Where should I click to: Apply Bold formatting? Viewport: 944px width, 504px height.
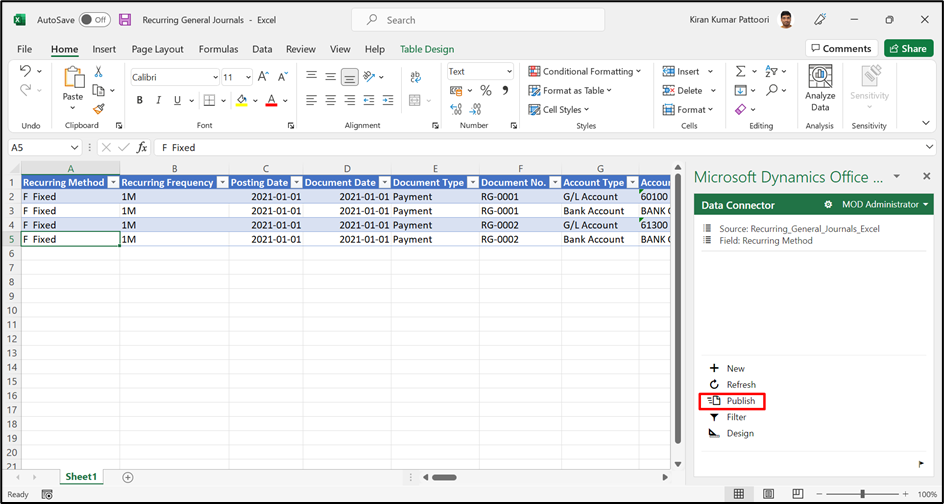click(140, 101)
